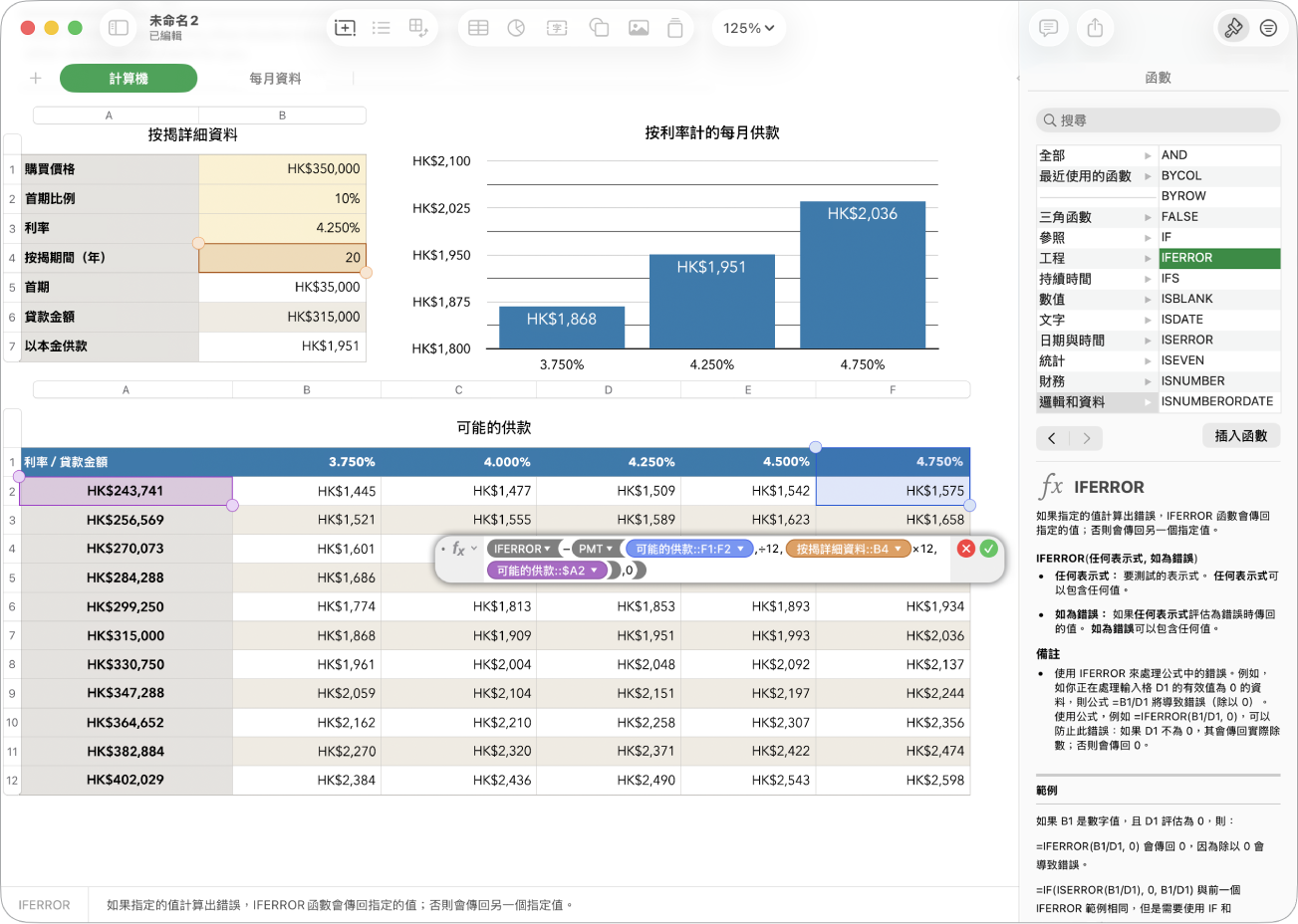This screenshot has width=1298, height=924.
Task: Open the Format paintbrush inspector
Action: 1233,28
